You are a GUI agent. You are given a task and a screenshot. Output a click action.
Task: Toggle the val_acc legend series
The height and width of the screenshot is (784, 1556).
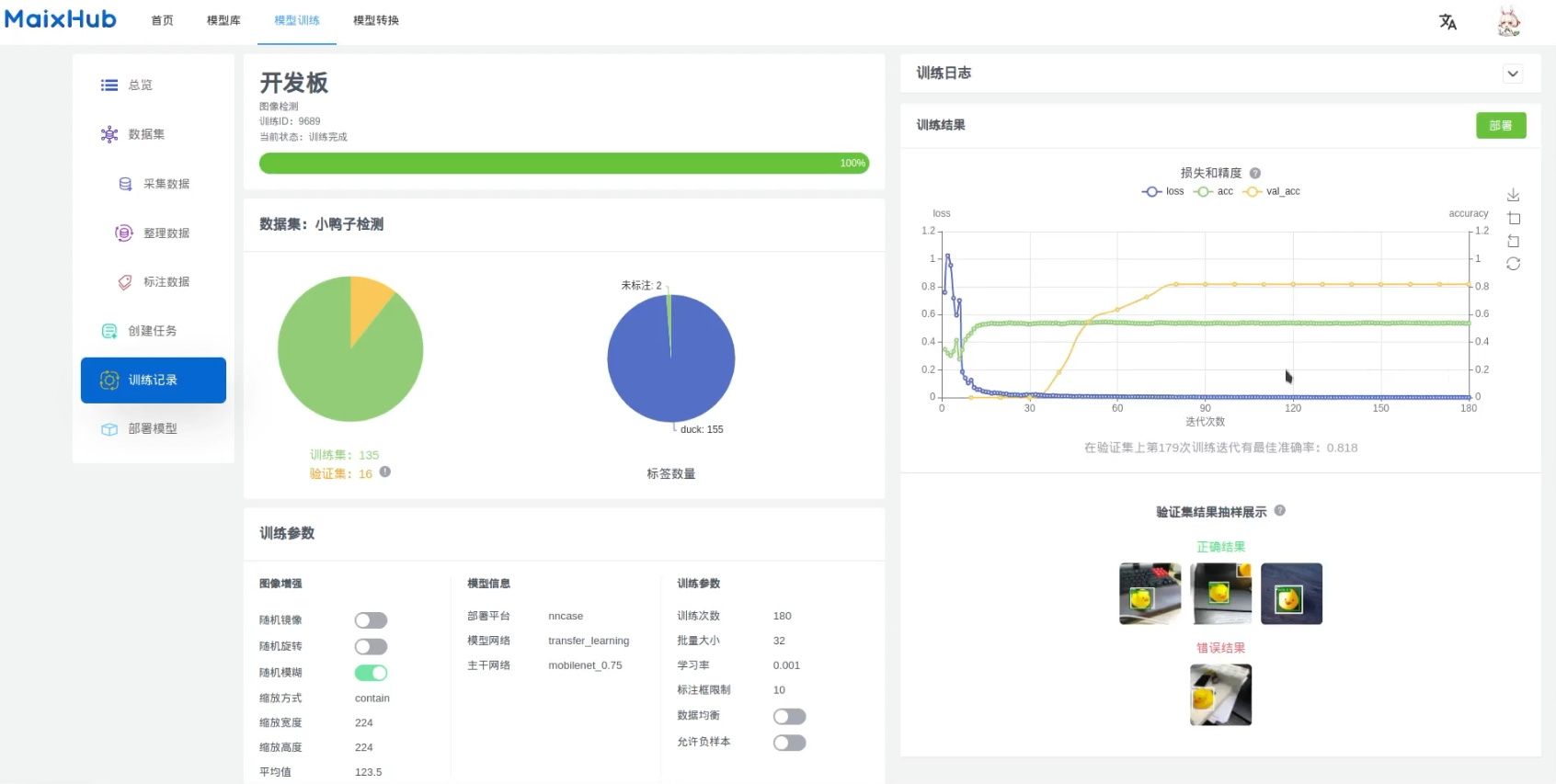pyautogui.click(x=1273, y=191)
